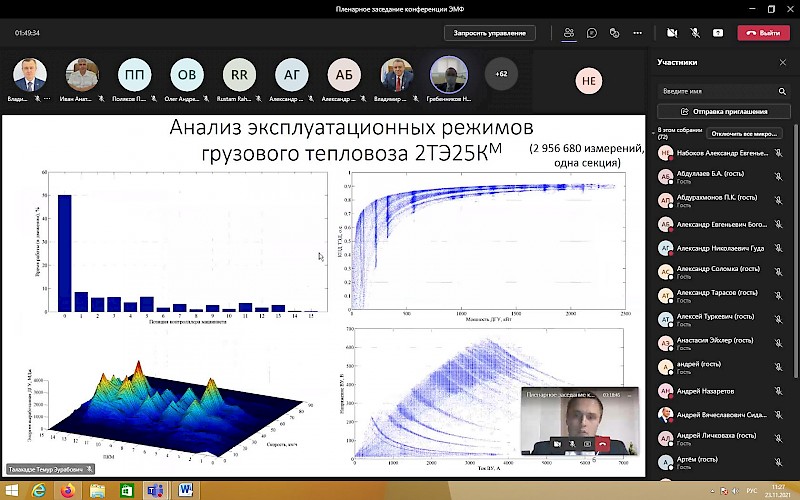Click the Запросить управление button
The height and width of the screenshot is (500, 800).
(x=489, y=33)
